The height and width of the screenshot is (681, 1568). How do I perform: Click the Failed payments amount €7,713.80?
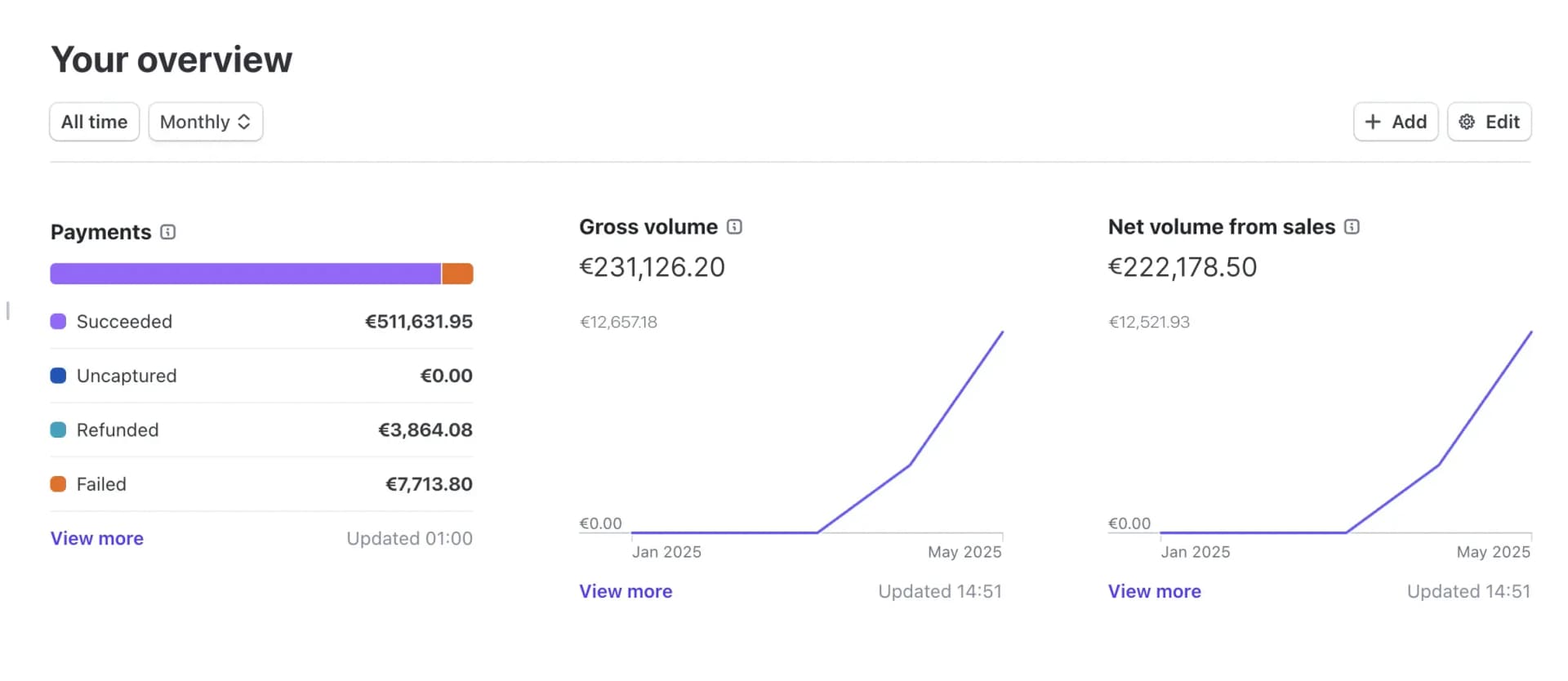click(x=429, y=484)
